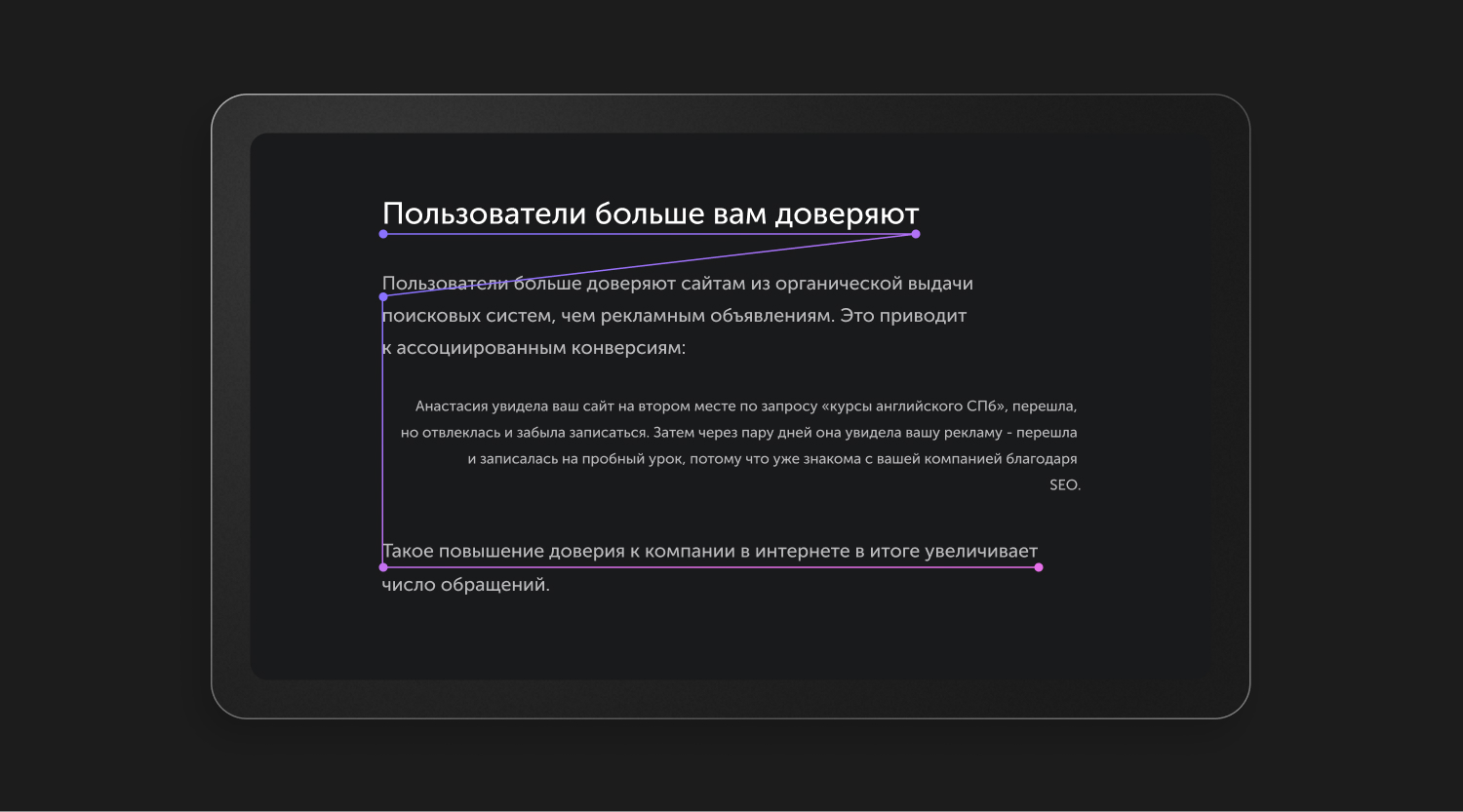Click the text "число обращений."

click(x=465, y=586)
